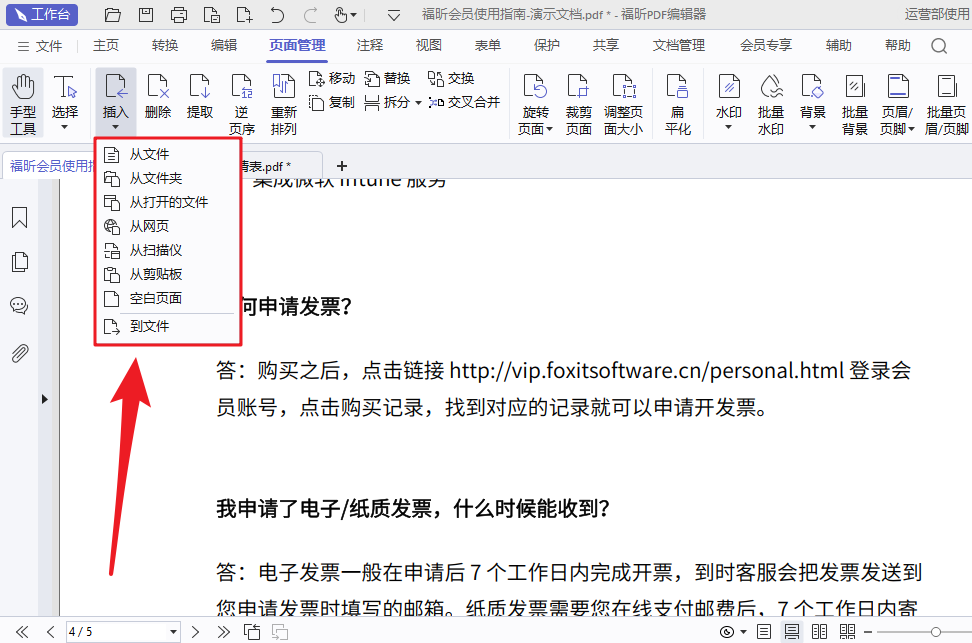Click the attachments paperclip icon in the sidebar
972x643 pixels.
[19, 351]
